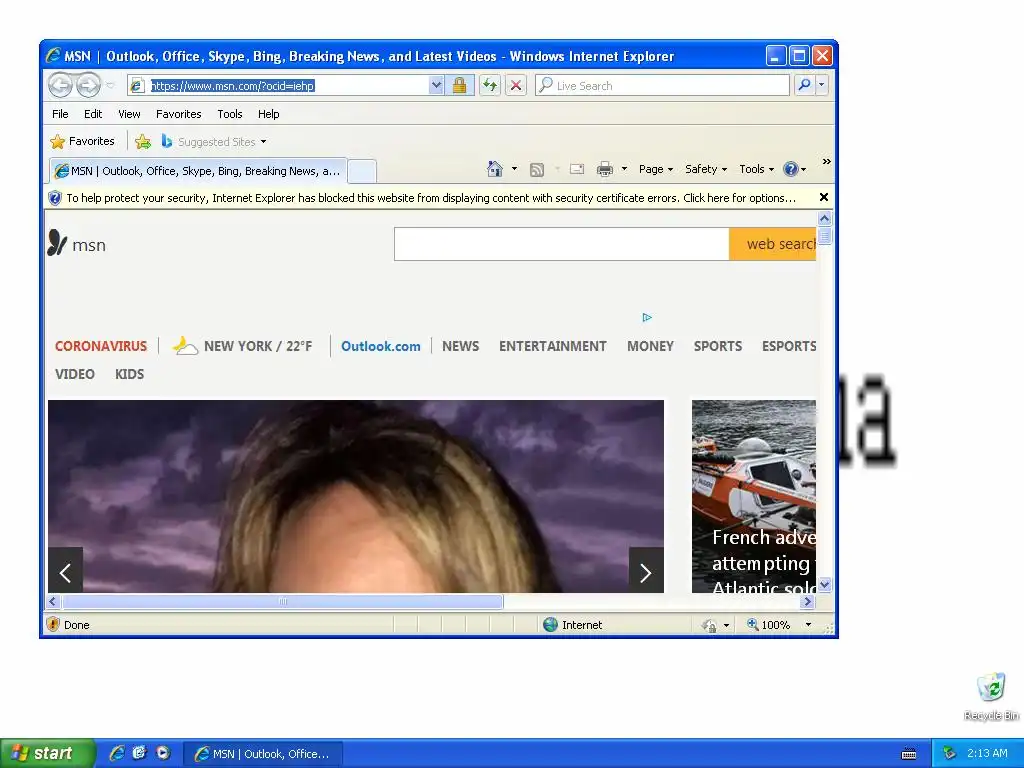Viewport: 1024px width, 768px height.
Task: Show more command bar items chevron
Action: [827, 161]
